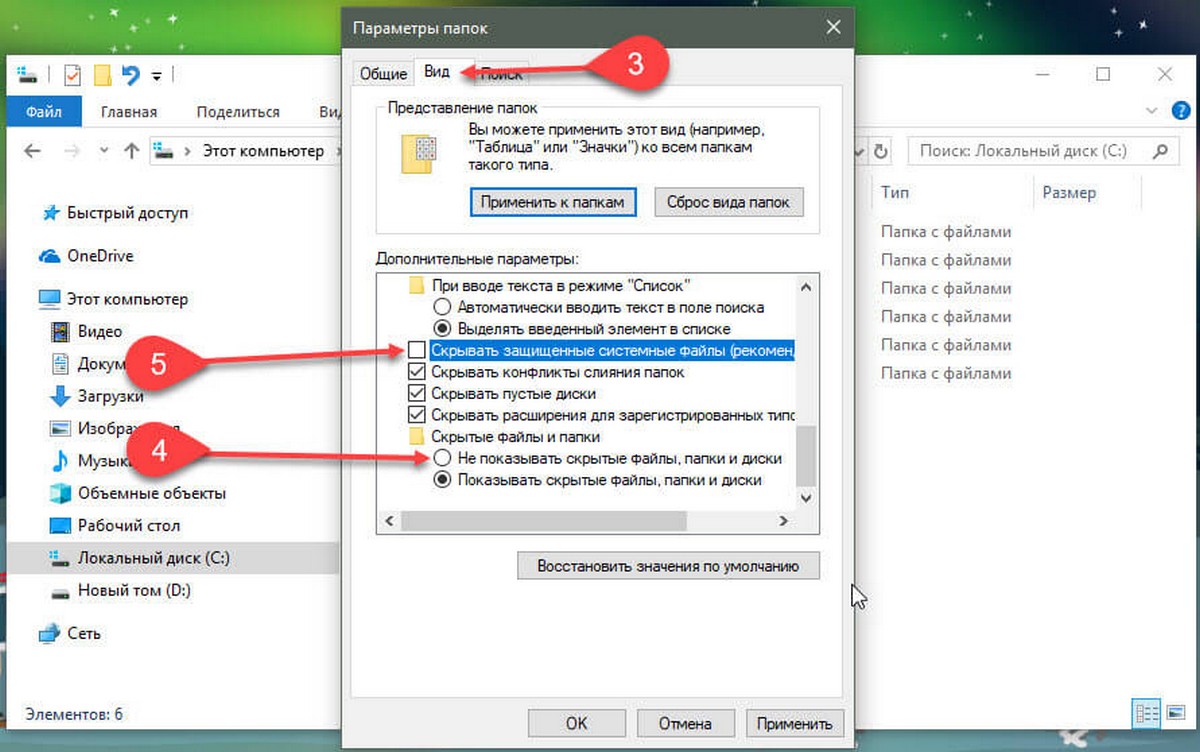Open the Главная ribbon tab

click(128, 112)
